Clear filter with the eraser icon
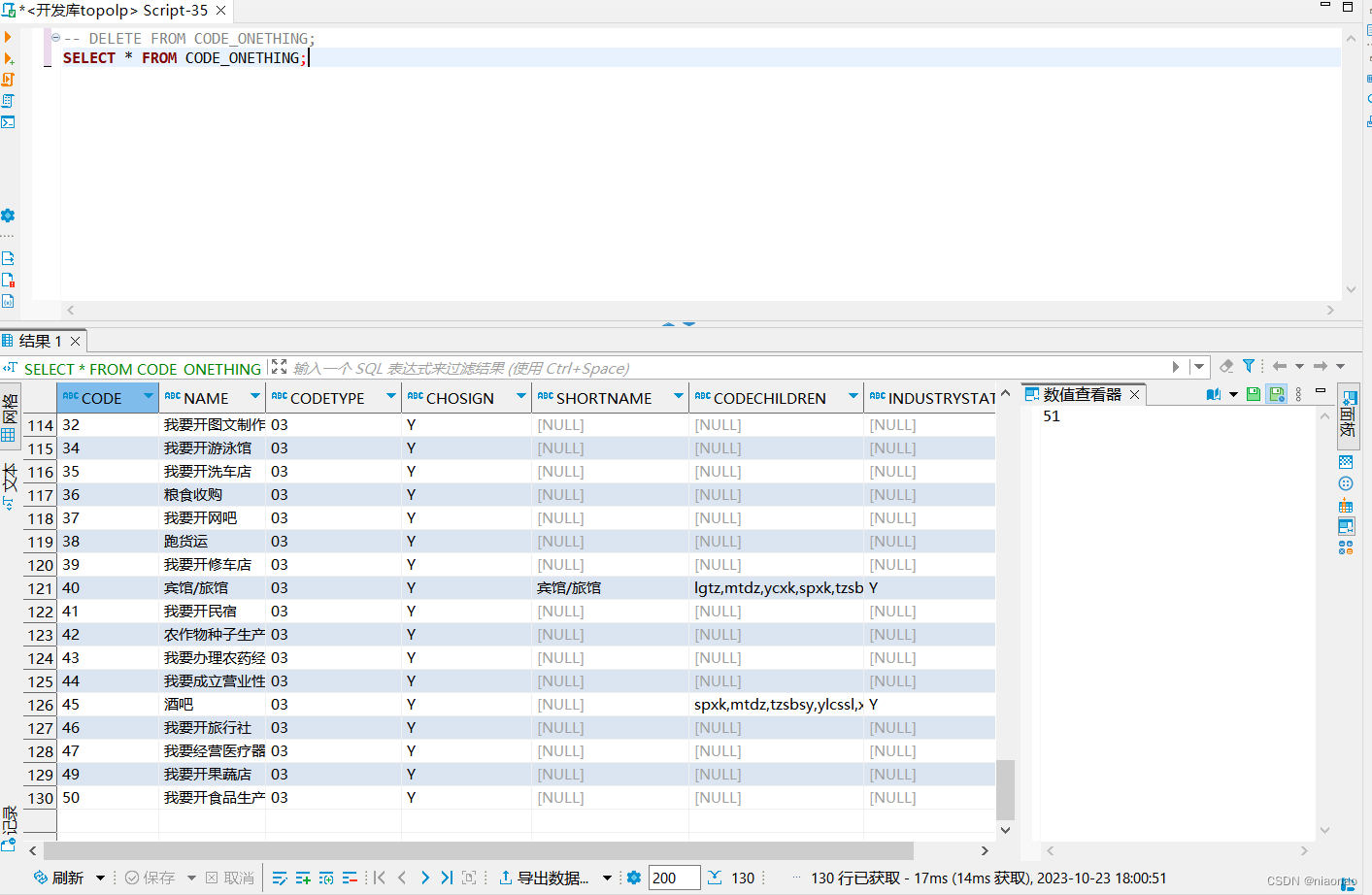1372x895 pixels. 1226,366
